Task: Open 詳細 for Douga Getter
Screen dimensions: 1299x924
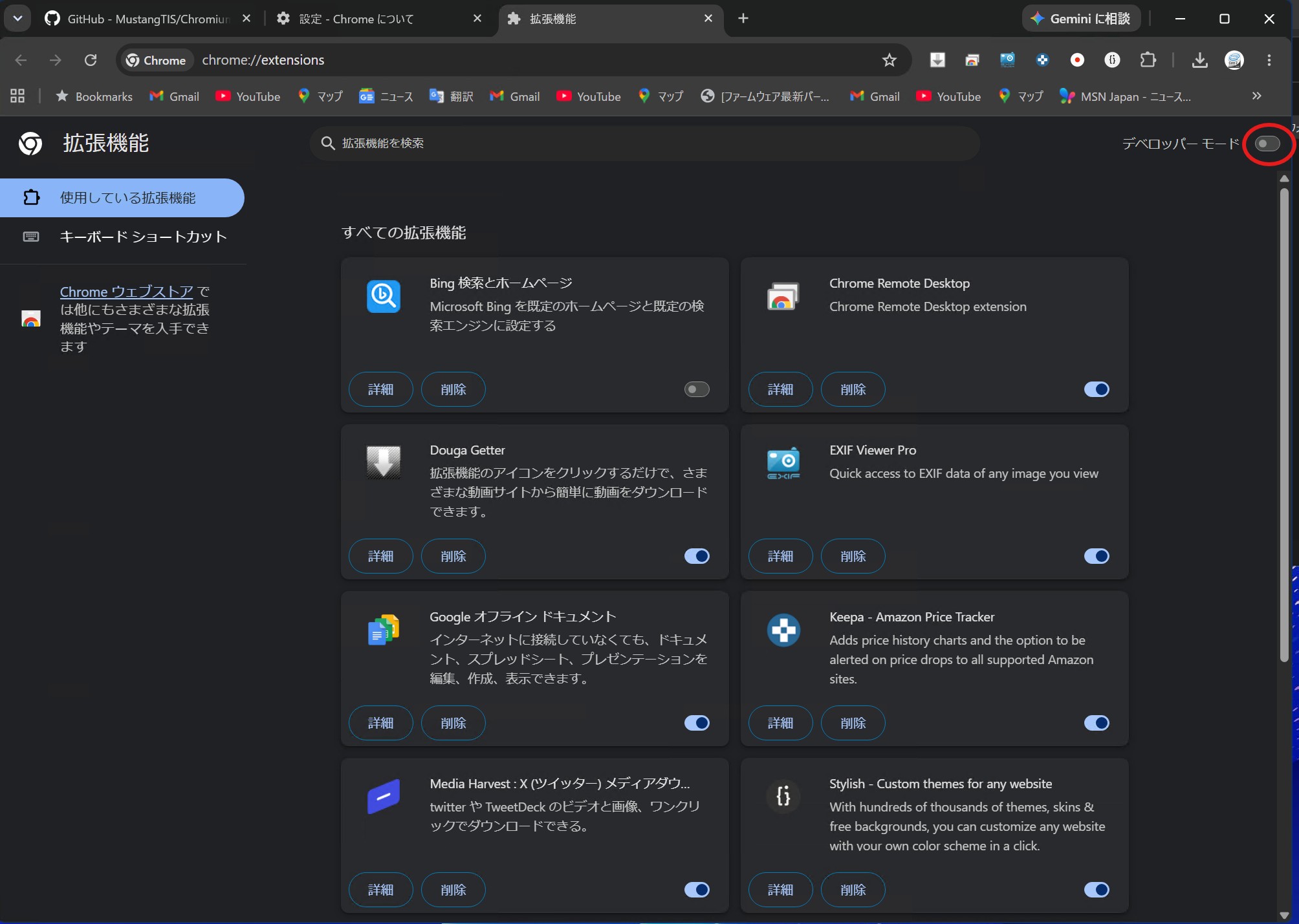Action: [x=381, y=556]
